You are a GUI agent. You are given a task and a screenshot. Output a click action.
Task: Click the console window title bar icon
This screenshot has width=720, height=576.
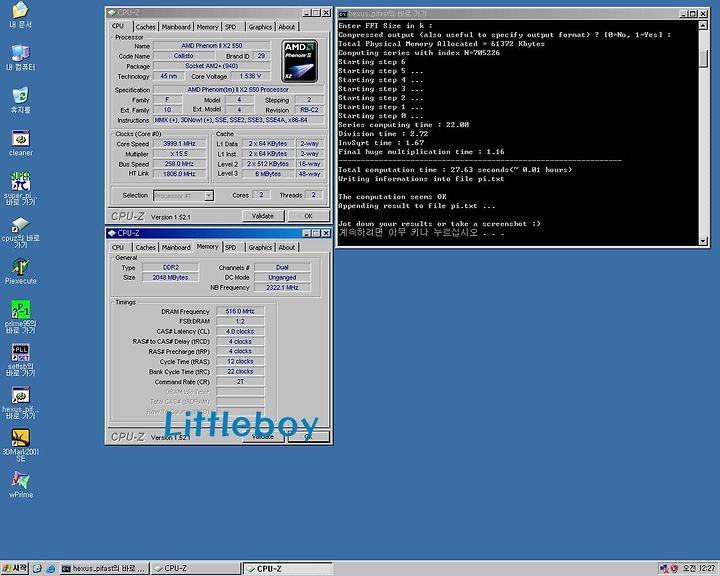click(x=343, y=14)
